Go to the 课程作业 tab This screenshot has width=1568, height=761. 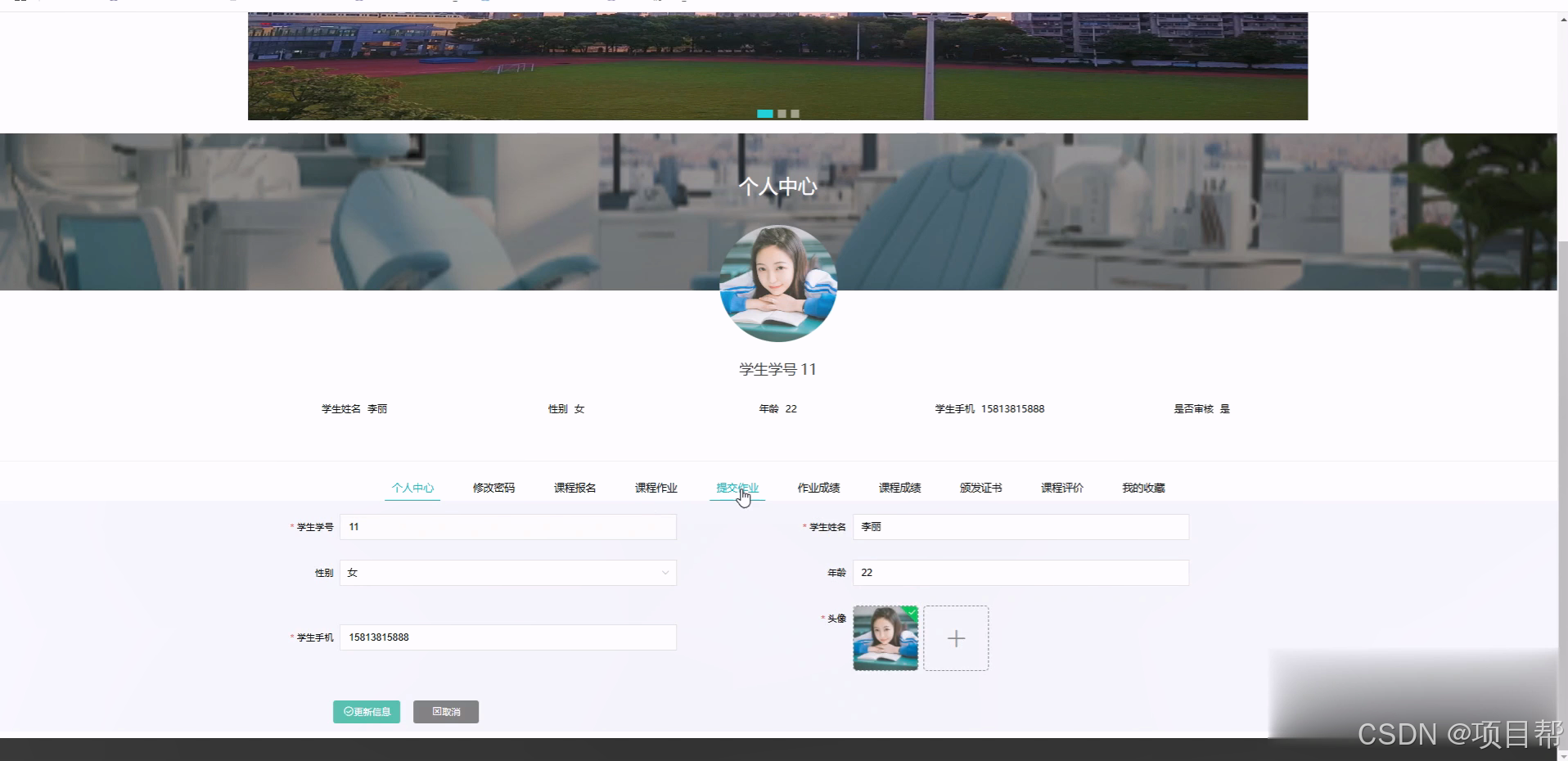[656, 488]
